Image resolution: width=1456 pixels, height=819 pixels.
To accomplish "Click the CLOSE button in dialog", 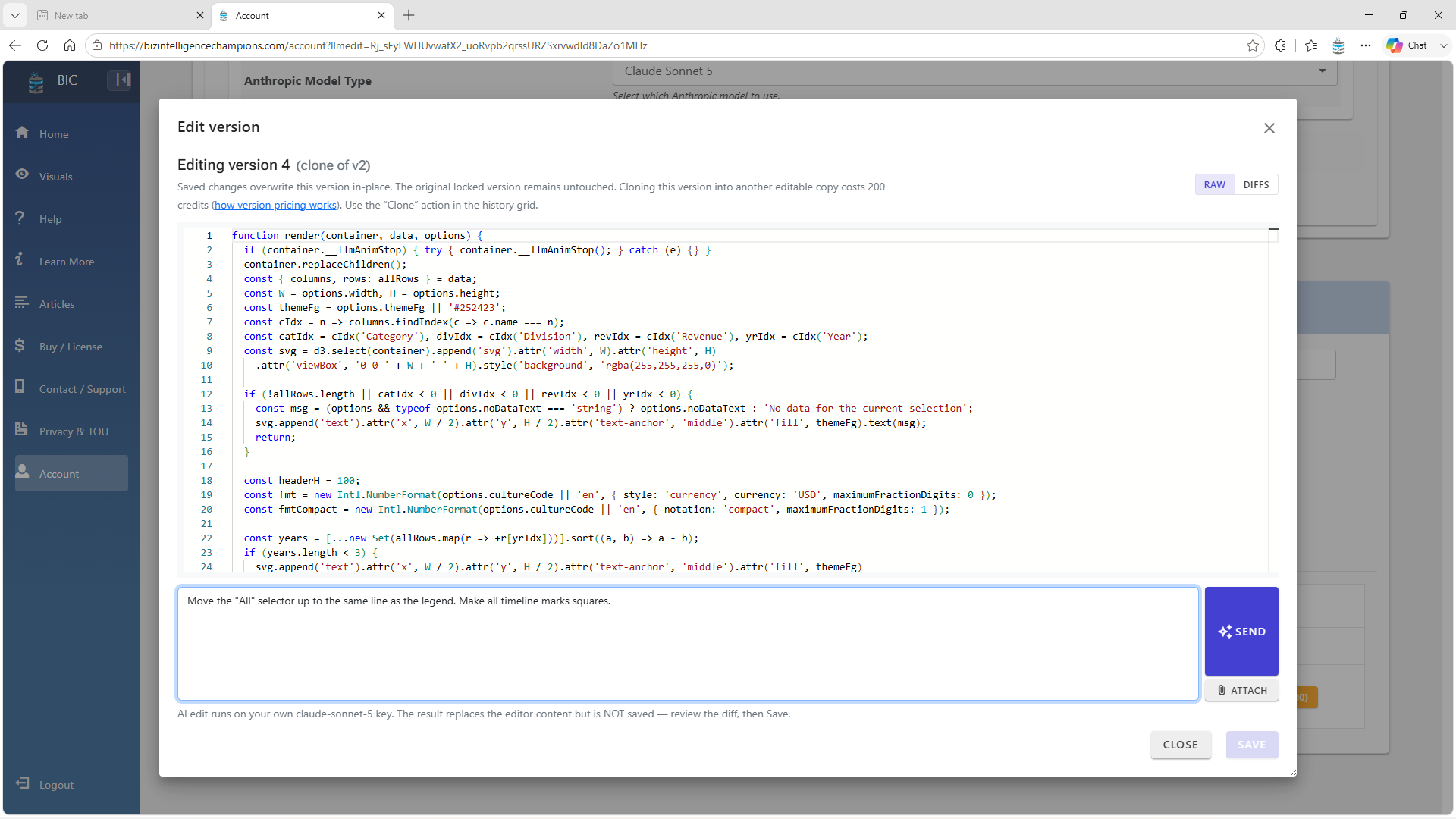I will pos(1181,745).
